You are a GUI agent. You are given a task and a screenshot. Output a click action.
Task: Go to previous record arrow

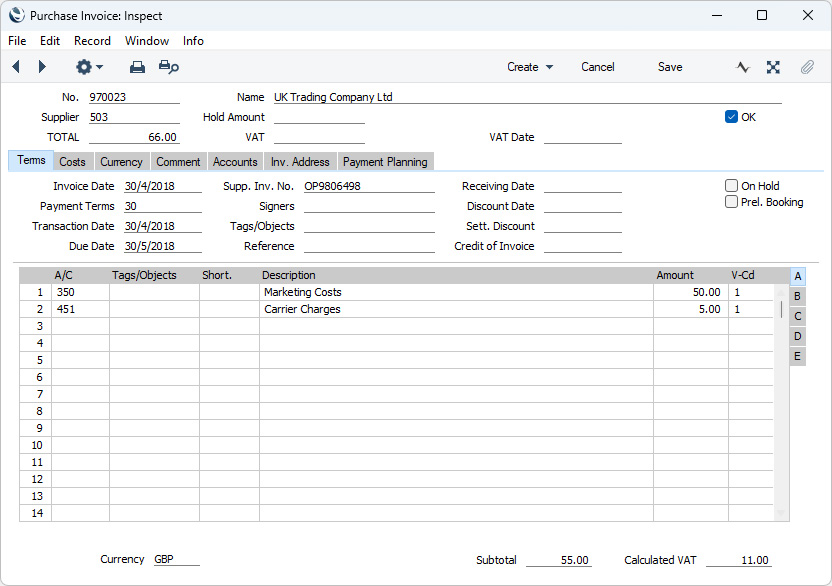pyautogui.click(x=16, y=67)
